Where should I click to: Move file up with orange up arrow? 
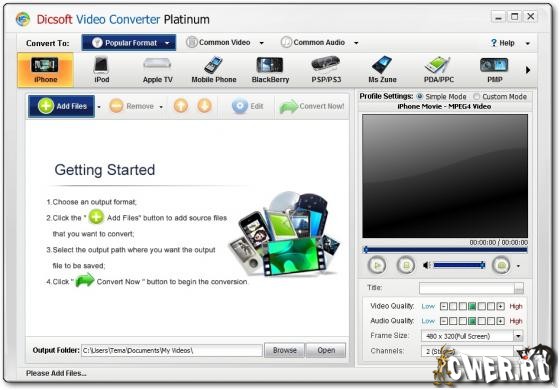click(x=181, y=106)
